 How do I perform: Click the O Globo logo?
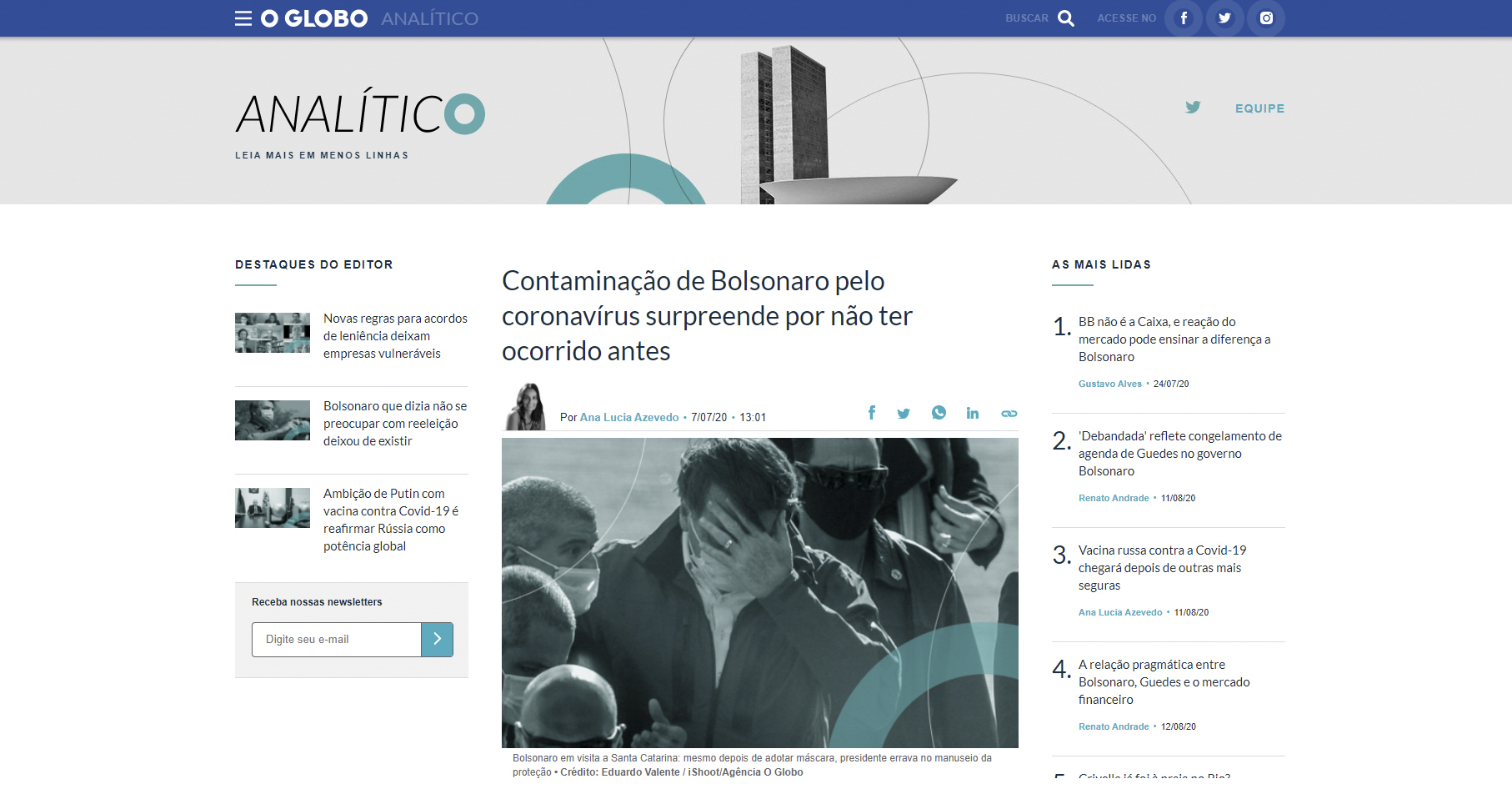[x=314, y=18]
